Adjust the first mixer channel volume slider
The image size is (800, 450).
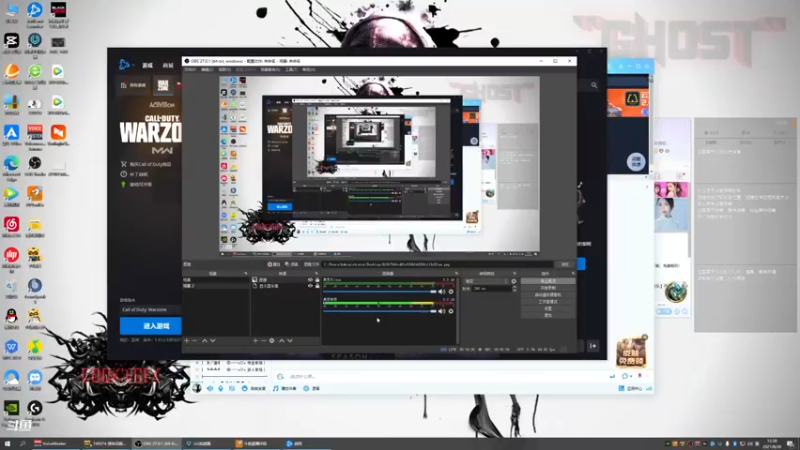click(380, 292)
